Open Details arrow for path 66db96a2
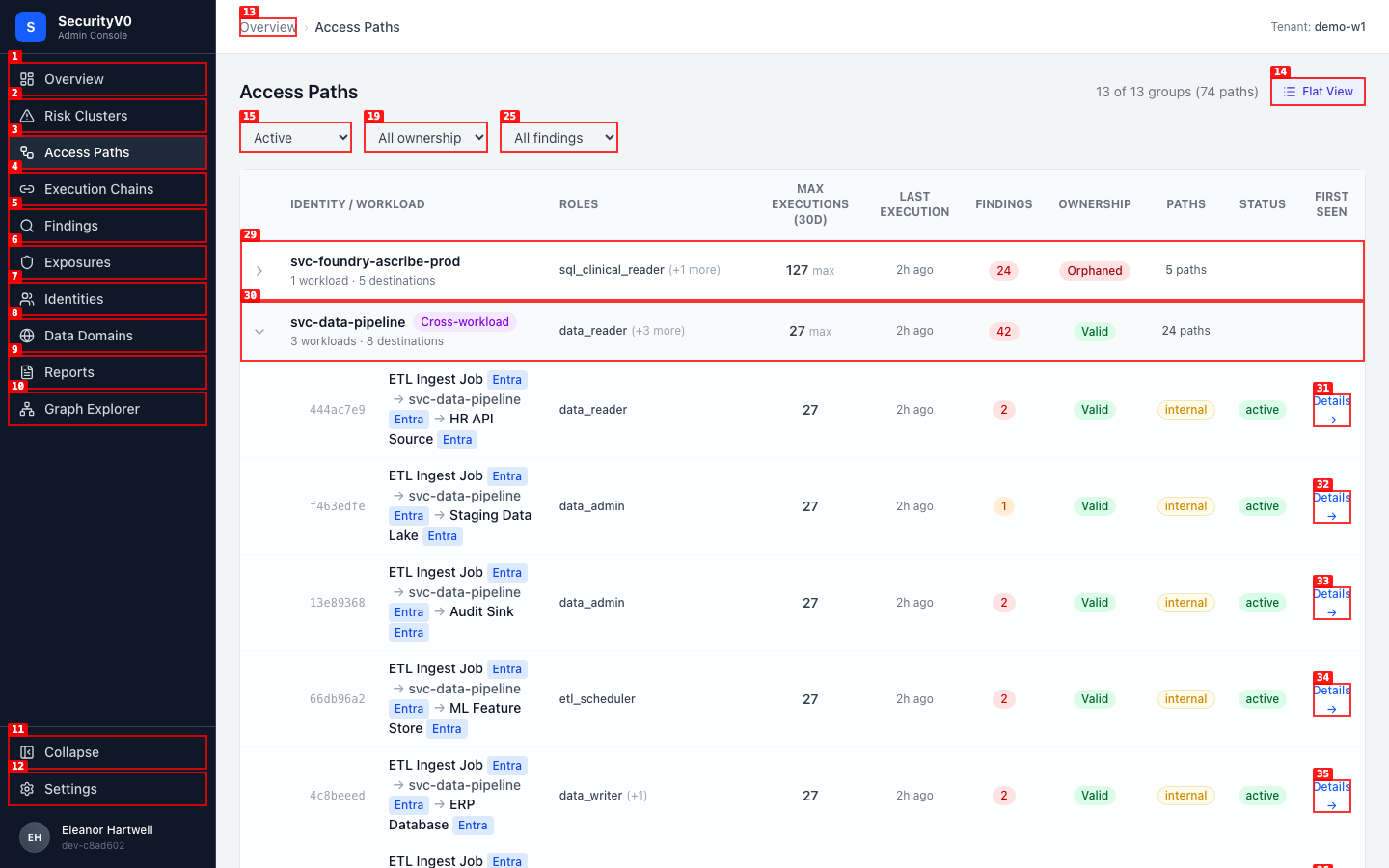 click(1332, 709)
